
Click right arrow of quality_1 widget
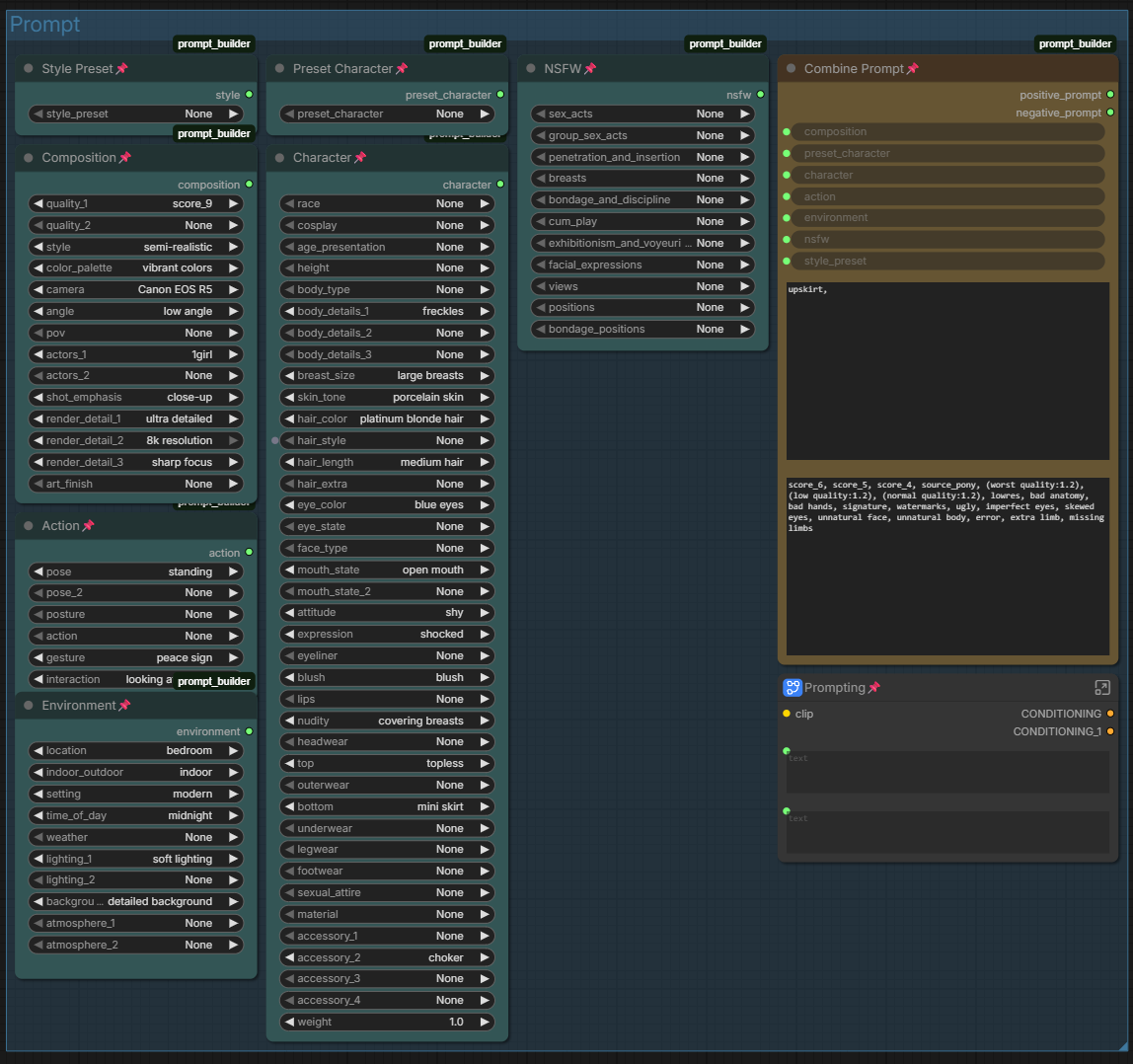point(233,204)
